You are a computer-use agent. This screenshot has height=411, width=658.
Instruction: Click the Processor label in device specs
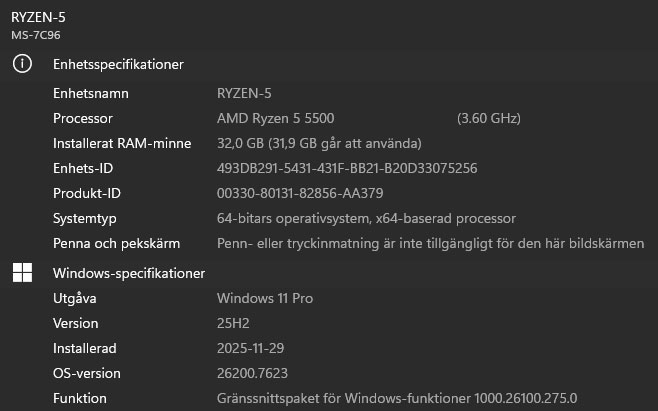point(83,119)
